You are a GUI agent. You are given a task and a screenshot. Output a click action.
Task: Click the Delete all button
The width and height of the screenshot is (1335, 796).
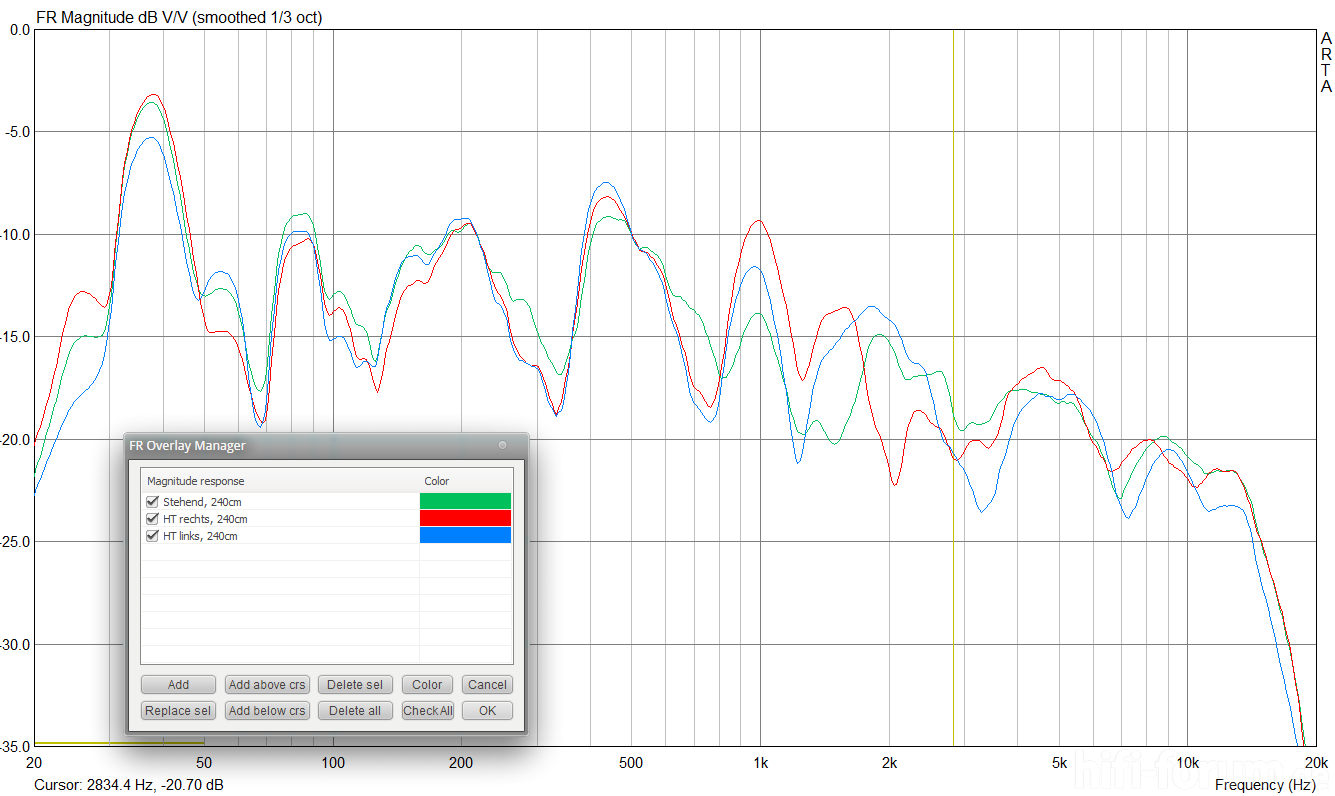coord(355,711)
